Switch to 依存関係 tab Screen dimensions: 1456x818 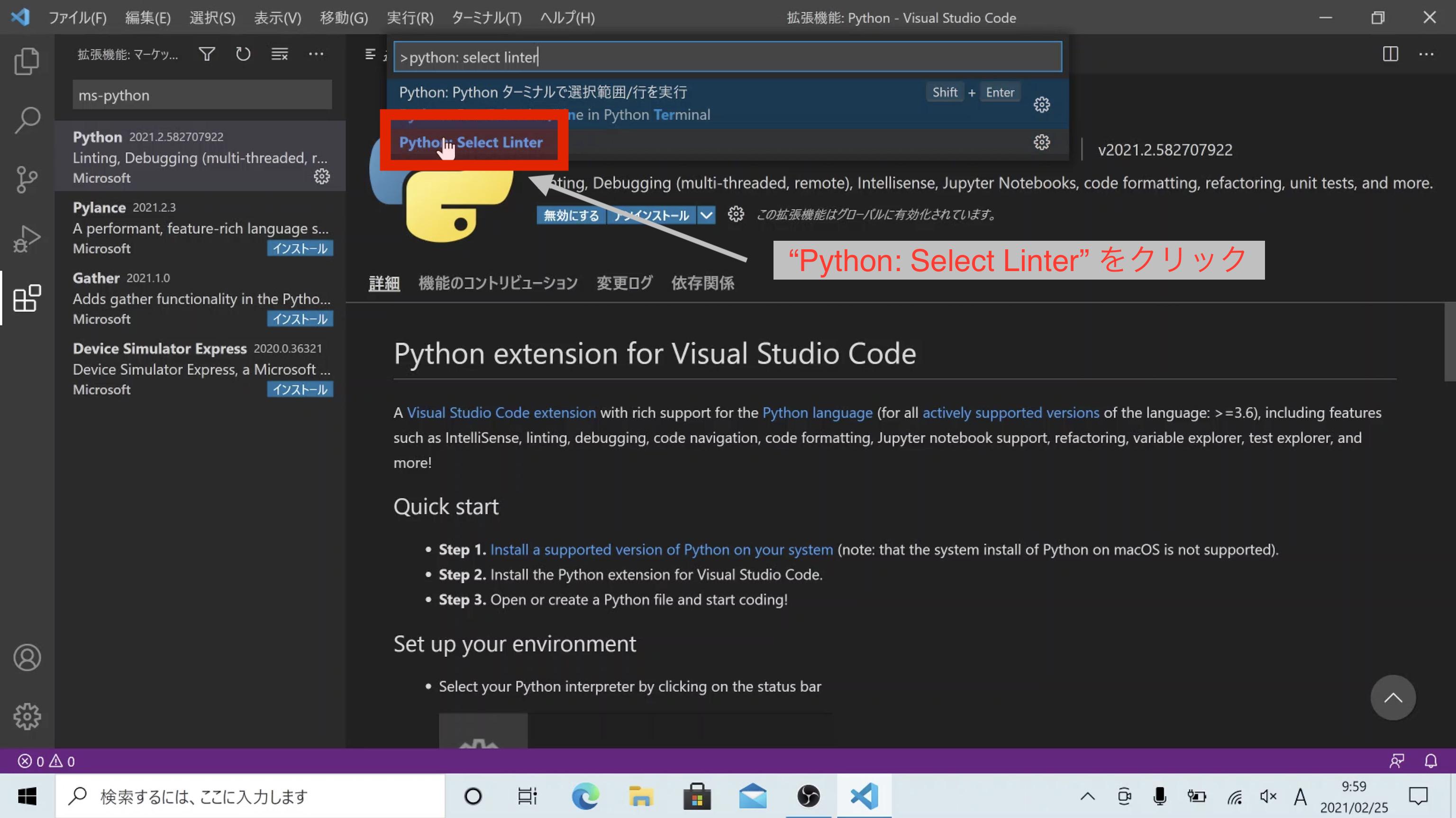click(702, 282)
